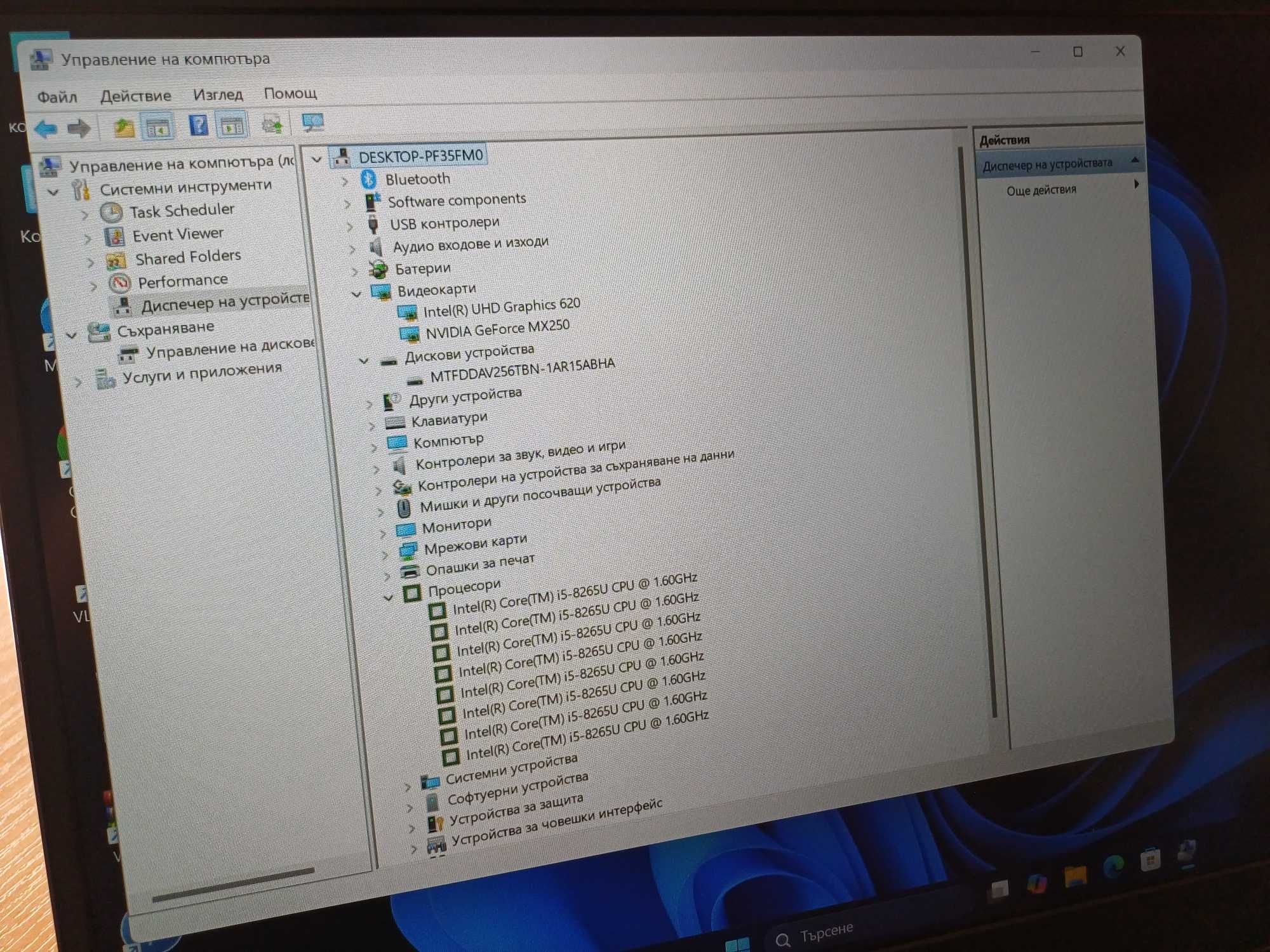
Task: Open the Действие menu
Action: click(136, 96)
